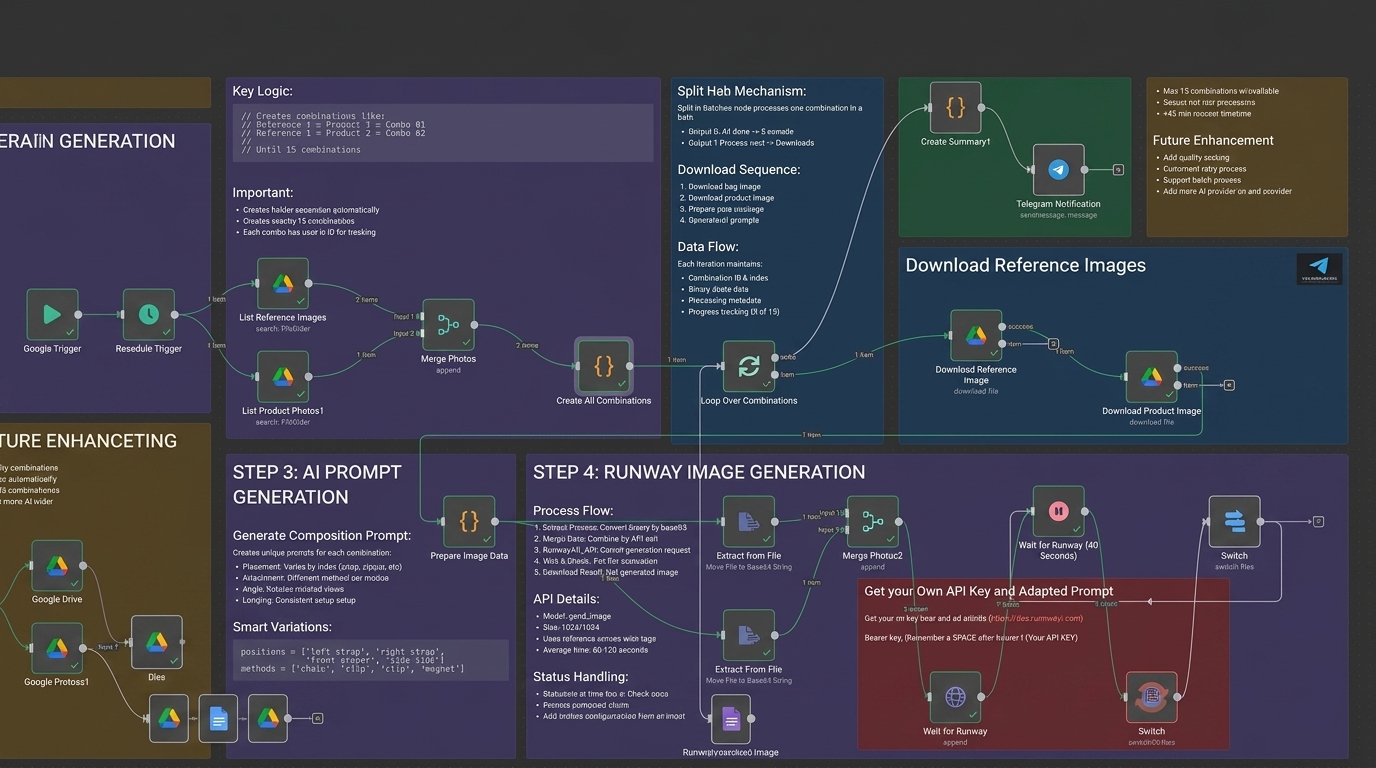Open the List Product Photos1 node

click(x=283, y=376)
